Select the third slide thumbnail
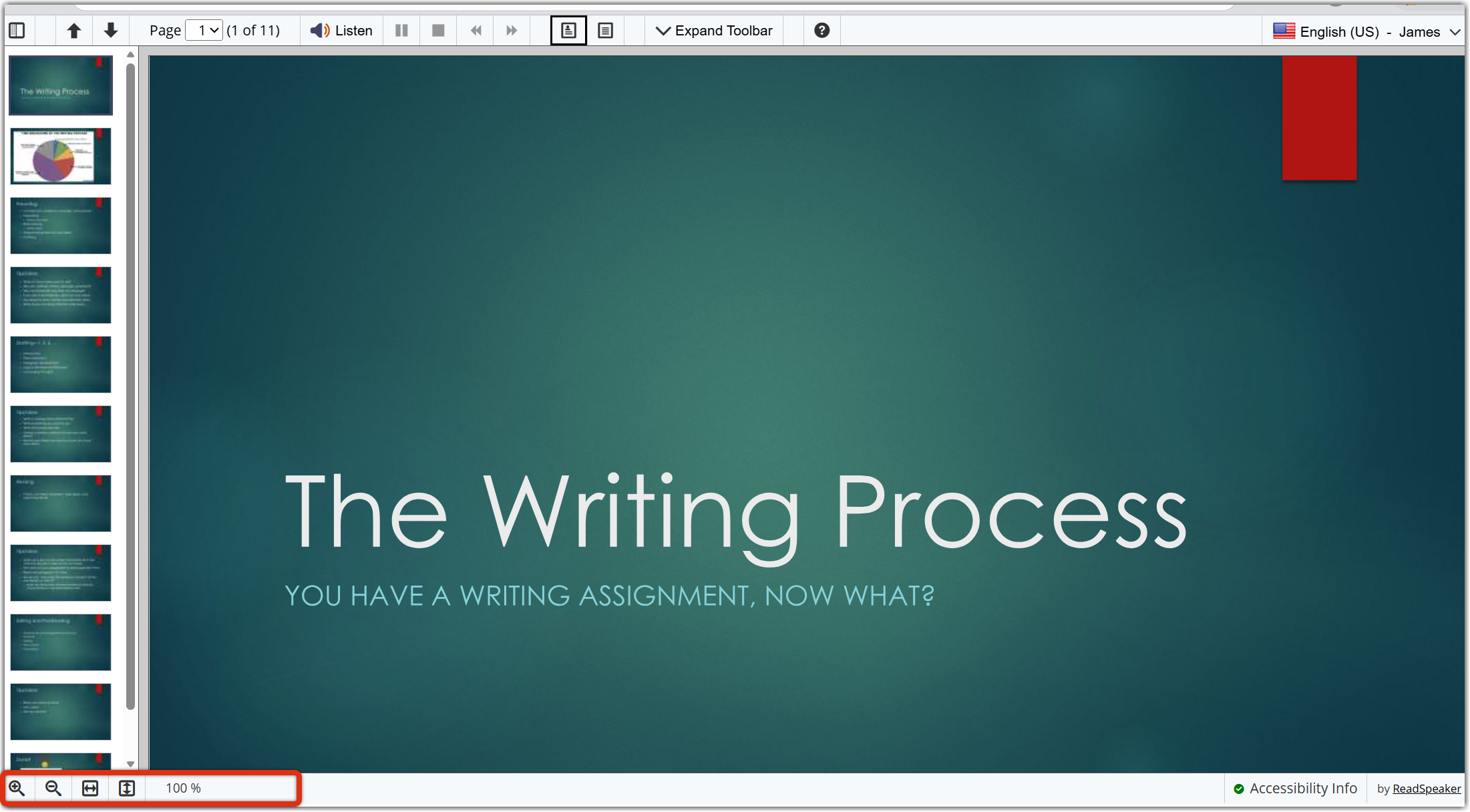Viewport: 1470px width, 812px height. click(61, 226)
